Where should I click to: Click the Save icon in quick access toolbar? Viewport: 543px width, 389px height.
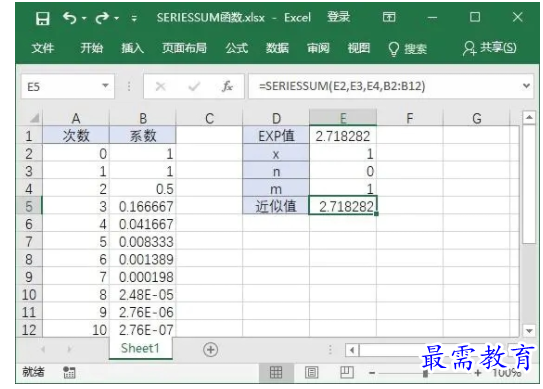click(43, 18)
